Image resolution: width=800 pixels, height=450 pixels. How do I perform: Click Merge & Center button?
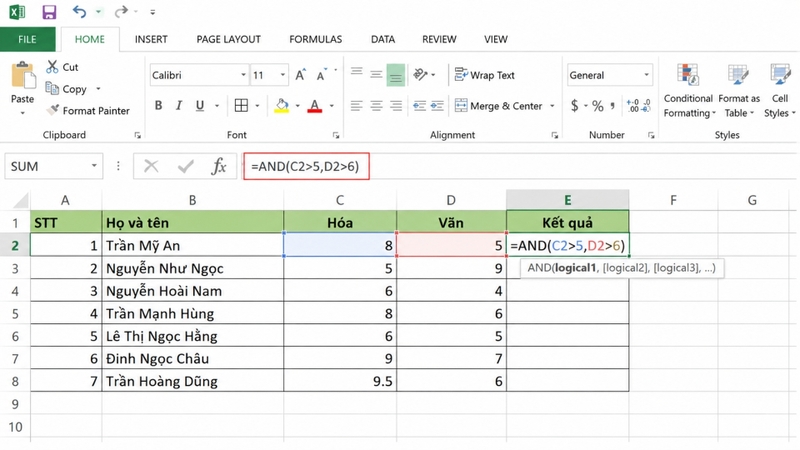498,106
